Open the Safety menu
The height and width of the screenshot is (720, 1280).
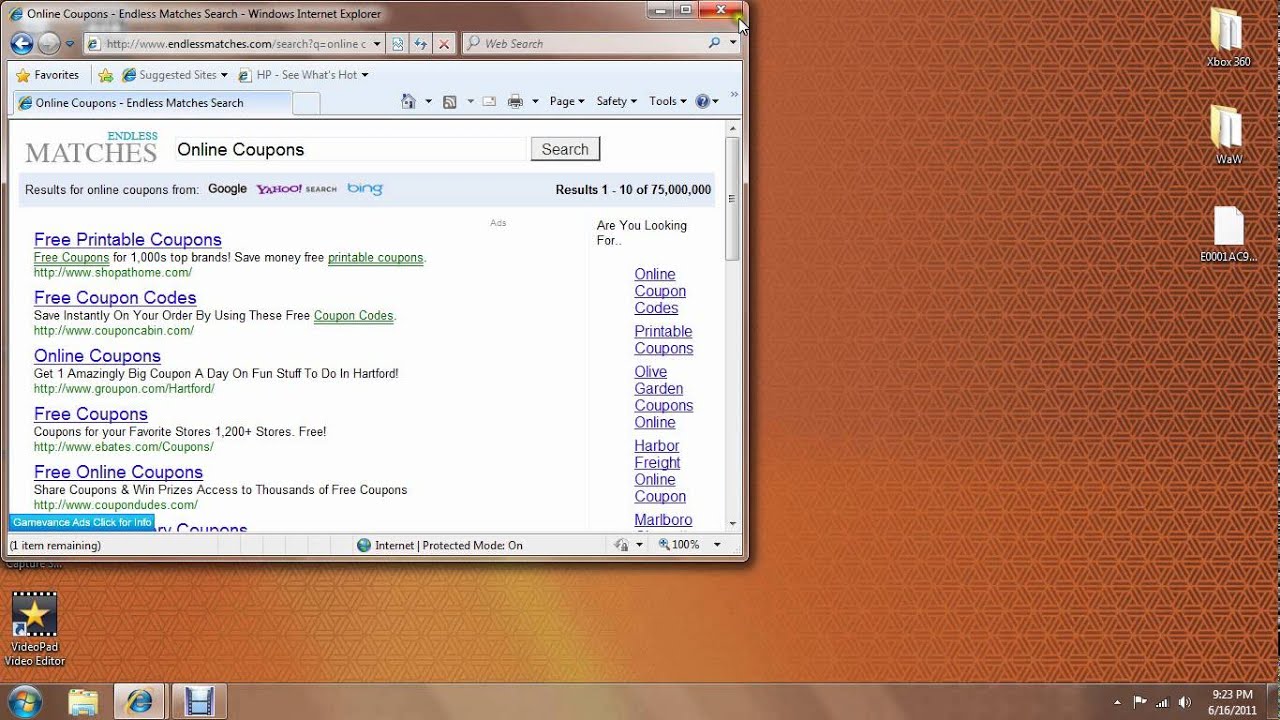(616, 101)
